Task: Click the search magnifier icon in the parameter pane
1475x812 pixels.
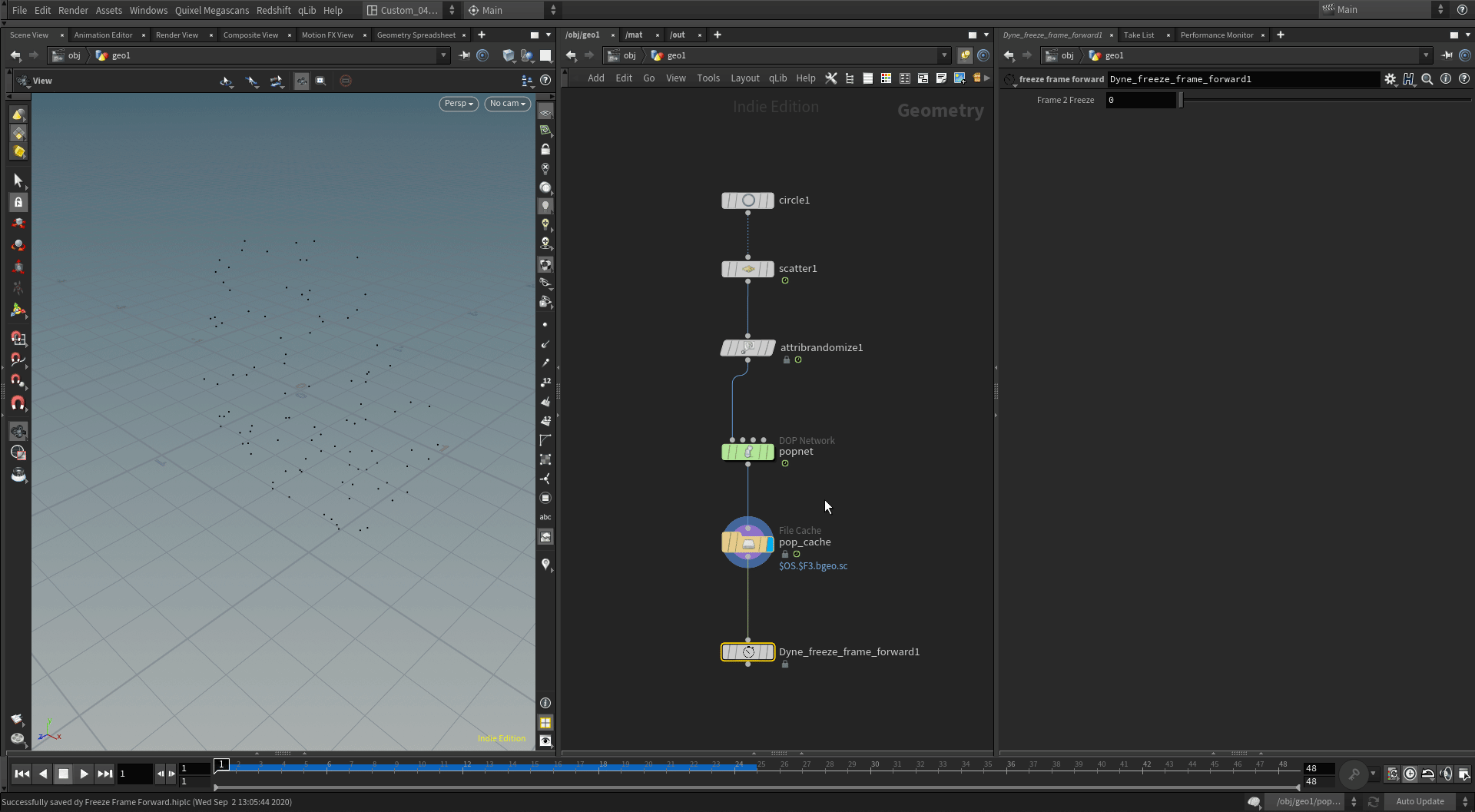Action: [x=1427, y=79]
